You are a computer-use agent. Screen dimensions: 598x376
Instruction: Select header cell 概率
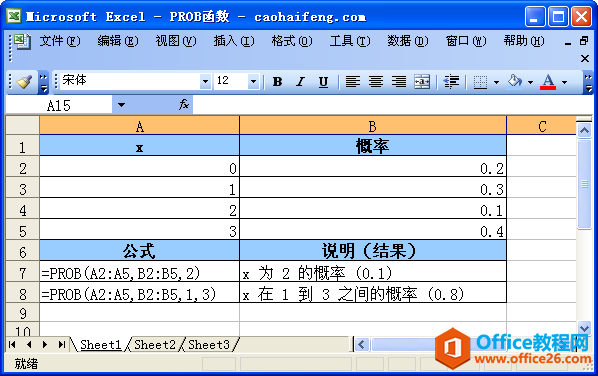click(373, 146)
